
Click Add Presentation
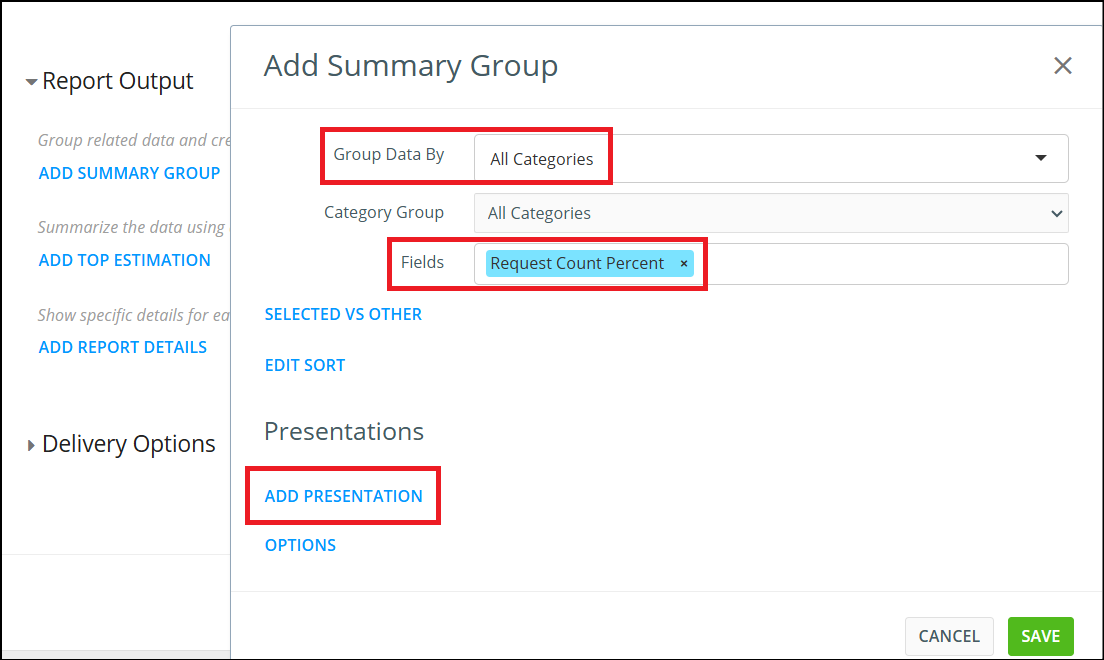(343, 496)
